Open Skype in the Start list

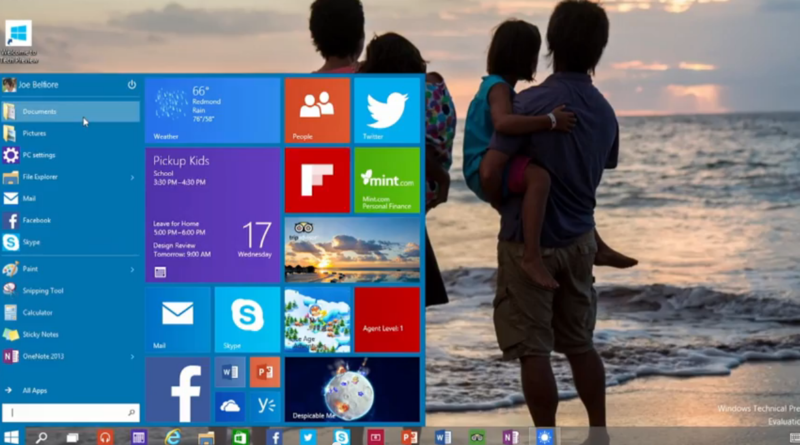click(70, 242)
